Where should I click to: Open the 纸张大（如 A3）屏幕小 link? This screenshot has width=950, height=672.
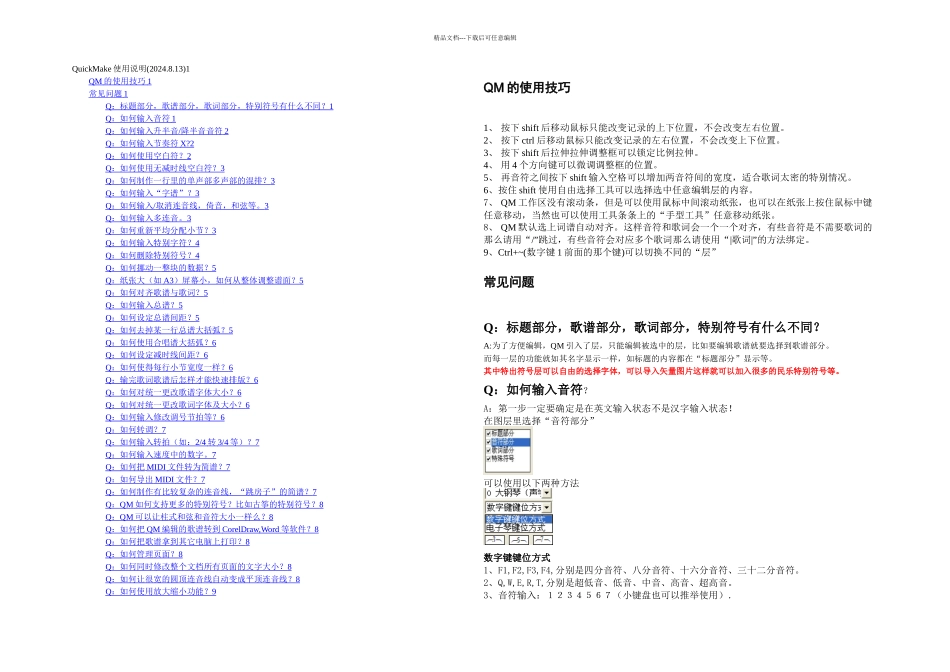click(204, 280)
